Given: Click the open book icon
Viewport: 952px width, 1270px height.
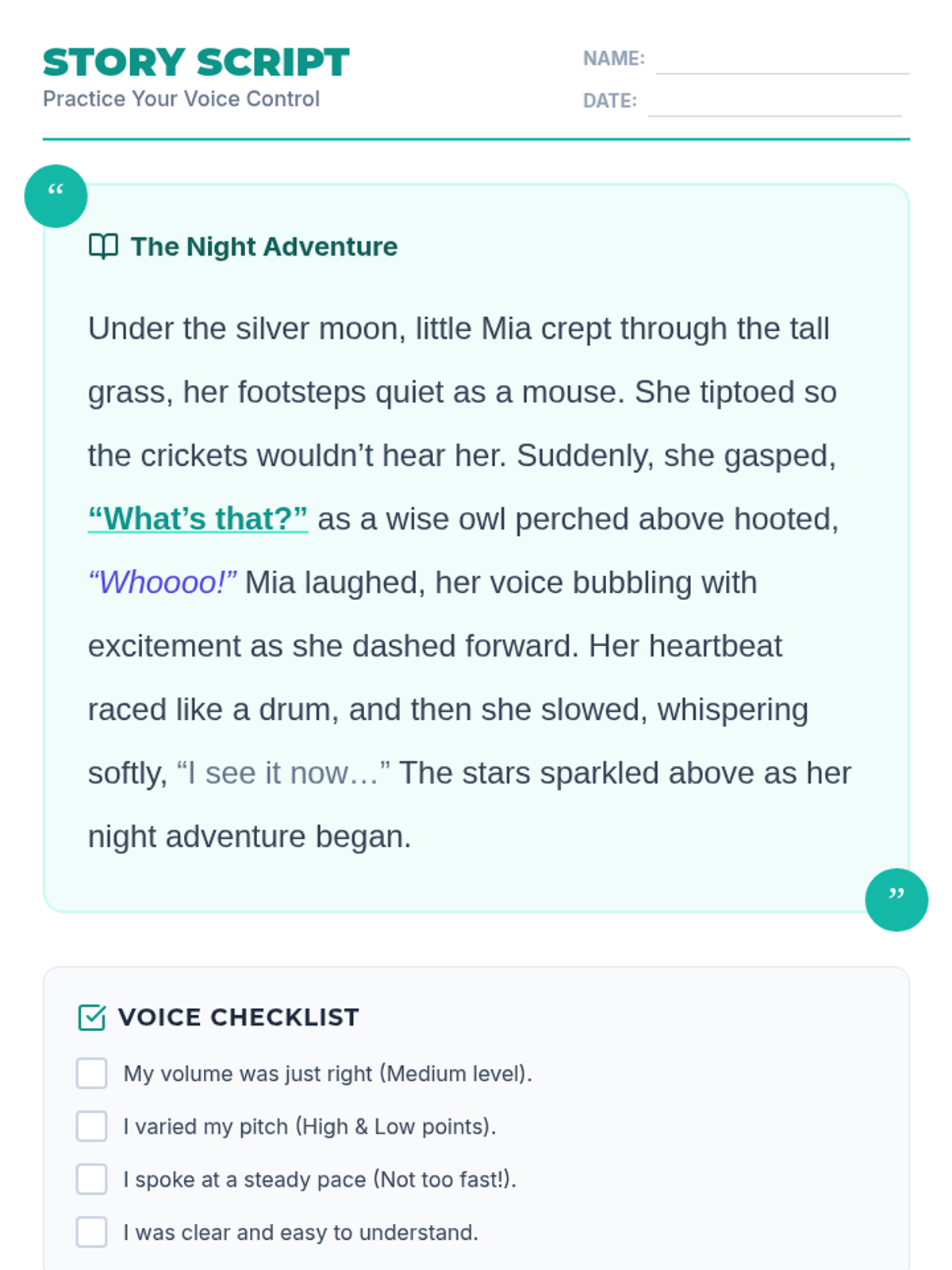Looking at the screenshot, I should (x=103, y=247).
